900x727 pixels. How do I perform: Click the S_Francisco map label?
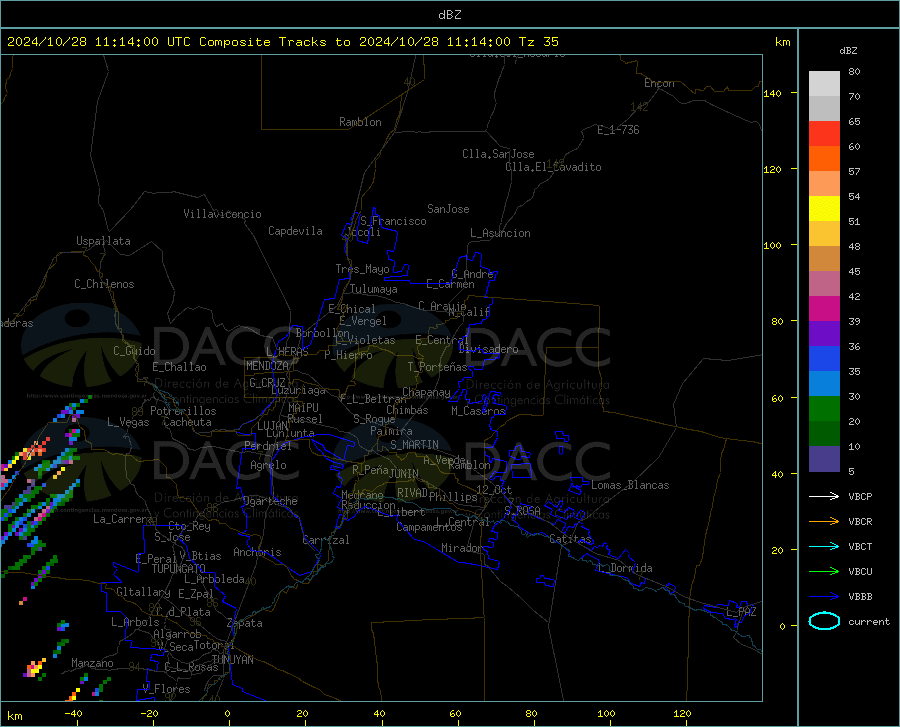click(x=393, y=221)
